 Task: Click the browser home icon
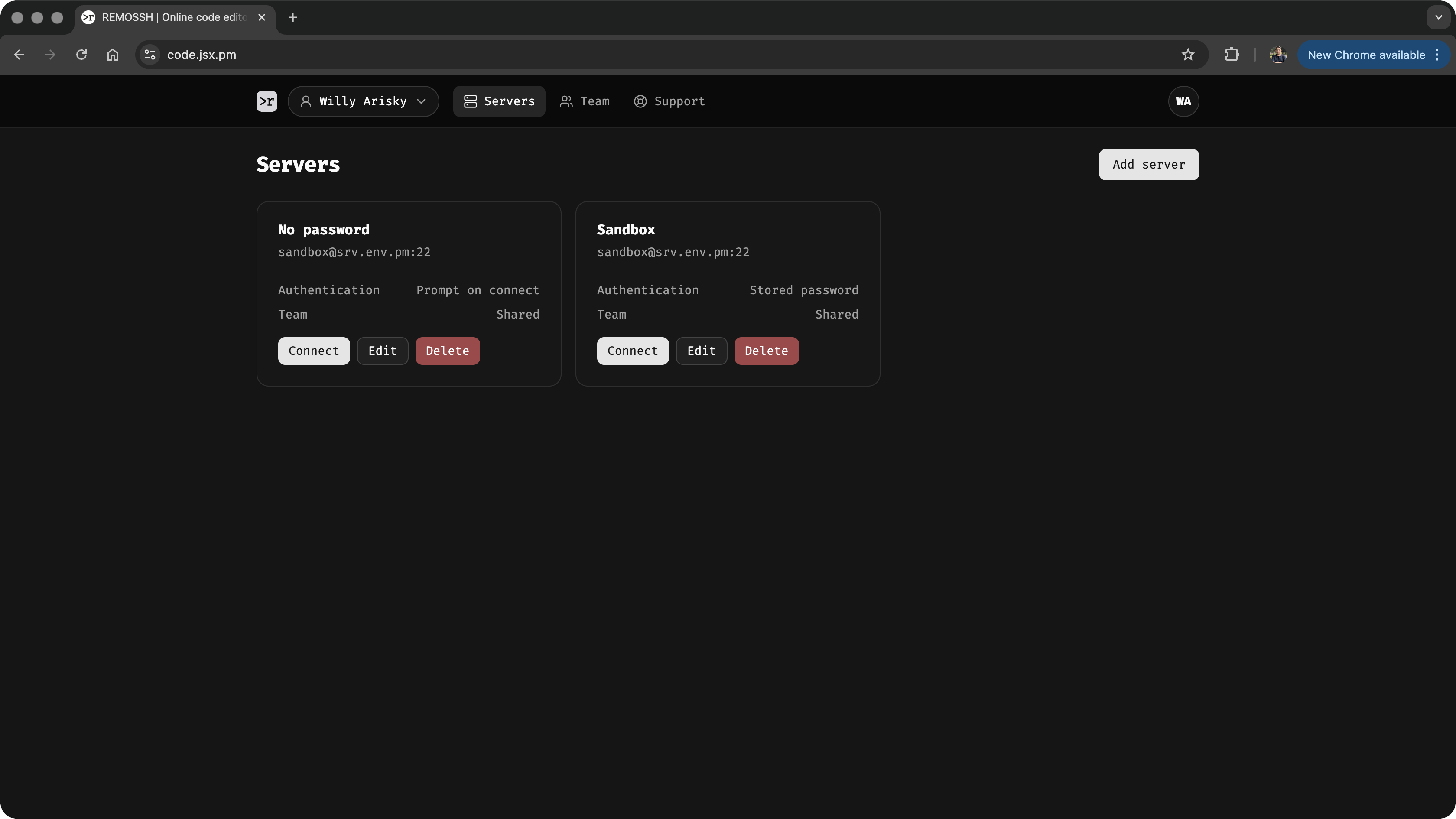tap(112, 54)
